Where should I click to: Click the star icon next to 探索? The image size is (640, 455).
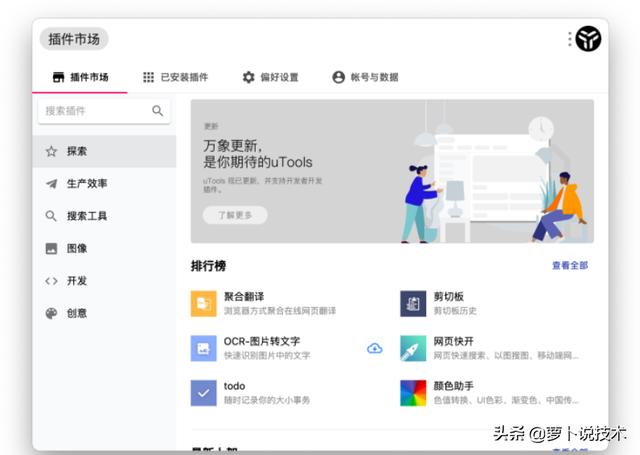coord(51,151)
